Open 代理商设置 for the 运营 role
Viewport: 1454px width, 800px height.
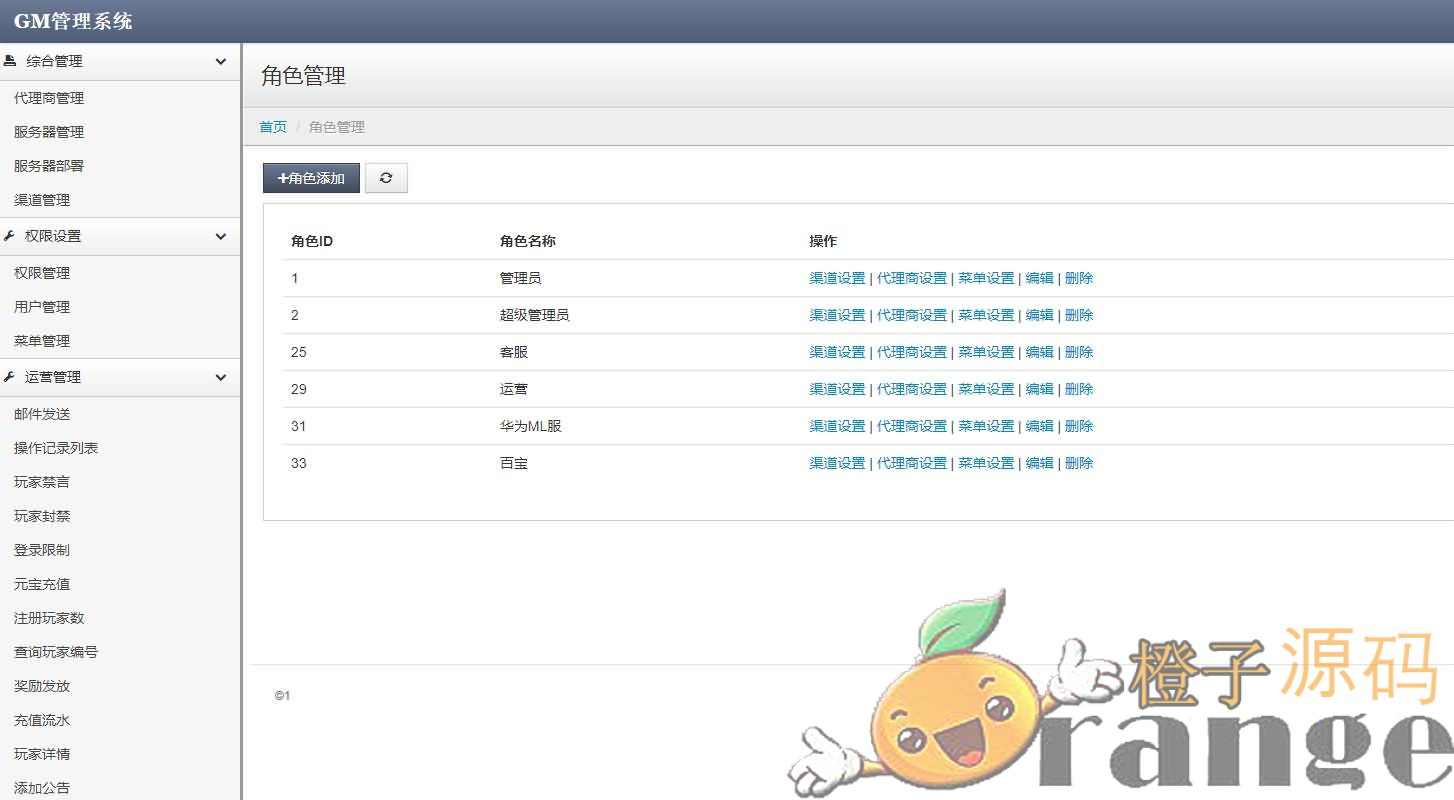pyautogui.click(x=911, y=389)
